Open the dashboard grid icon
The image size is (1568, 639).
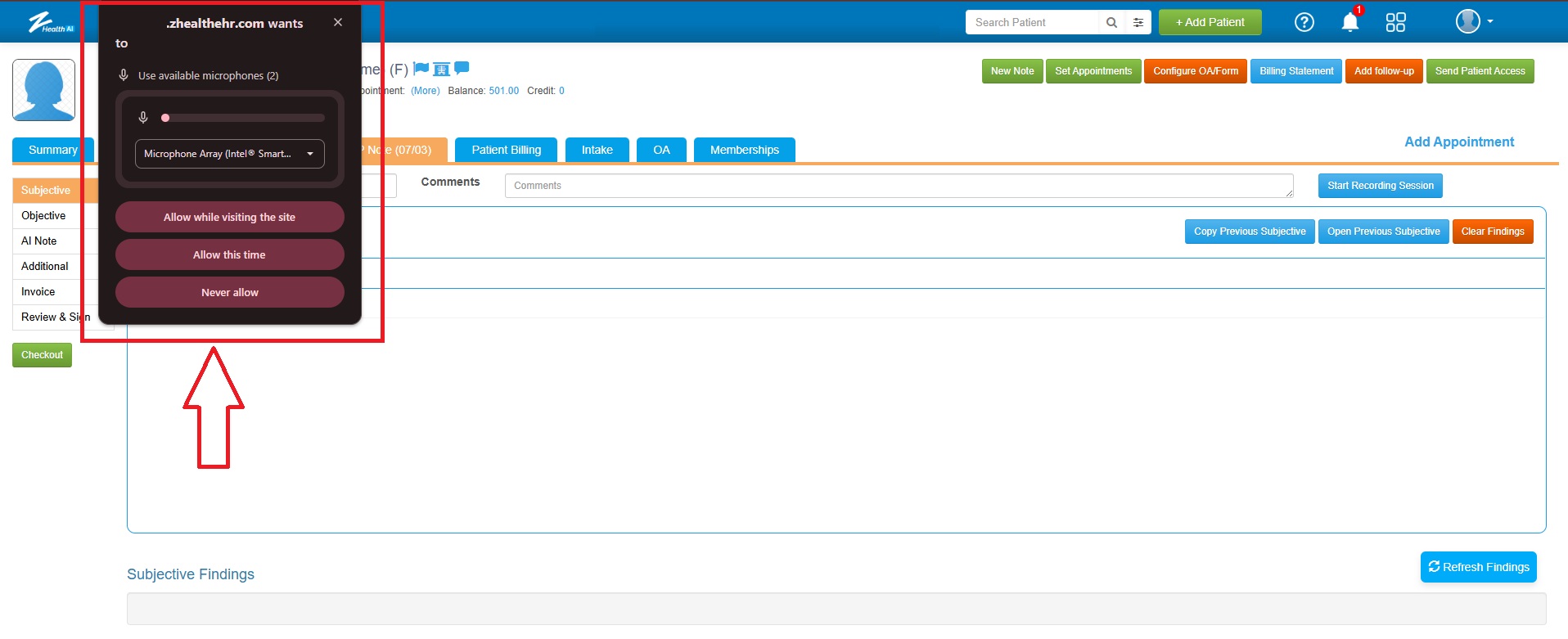[1395, 22]
